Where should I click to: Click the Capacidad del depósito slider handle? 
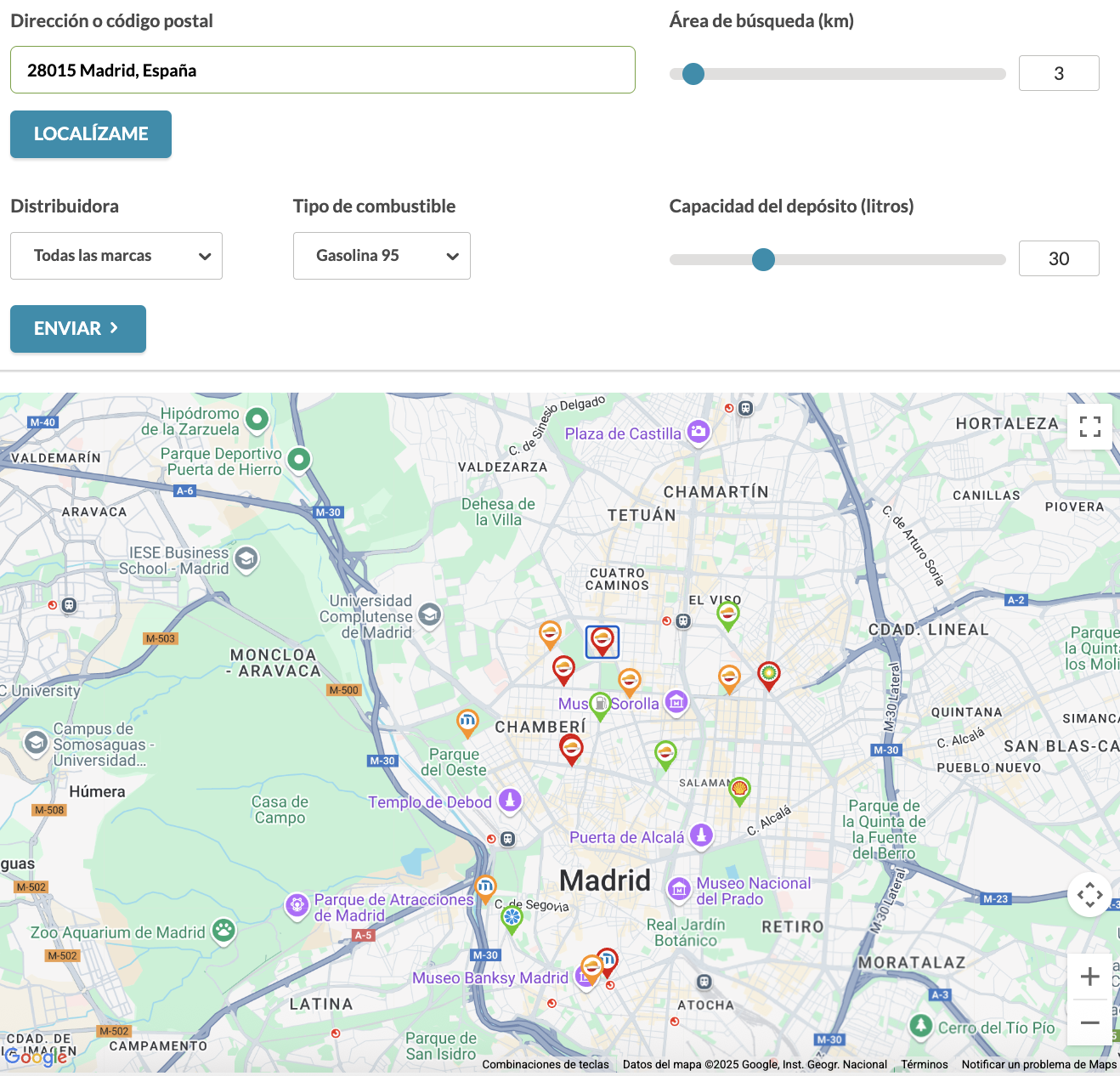coord(764,259)
